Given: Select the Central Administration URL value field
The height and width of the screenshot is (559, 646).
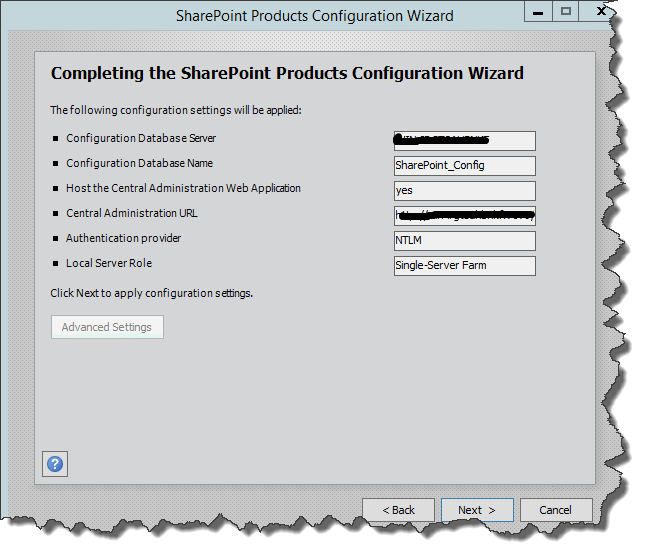Looking at the screenshot, I should tap(465, 216).
